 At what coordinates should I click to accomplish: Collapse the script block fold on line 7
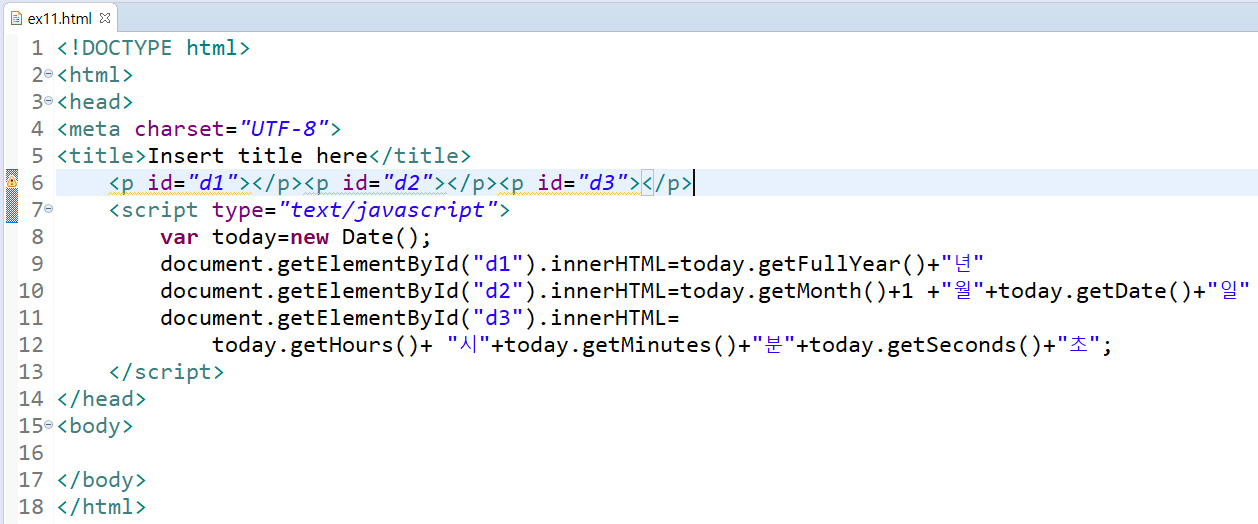click(48, 209)
